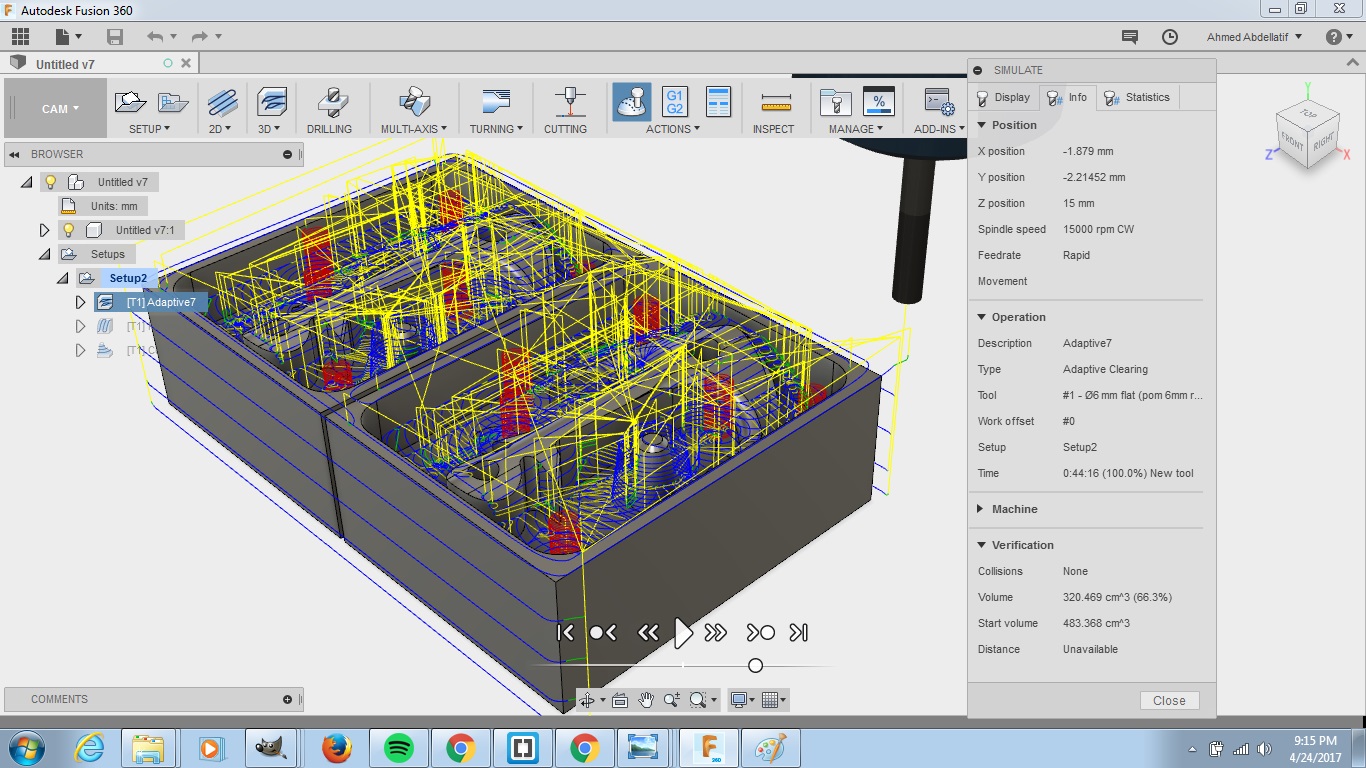Viewport: 1366px width, 768px height.
Task: Collapse the Operation section in Simulate
Action: tap(982, 317)
